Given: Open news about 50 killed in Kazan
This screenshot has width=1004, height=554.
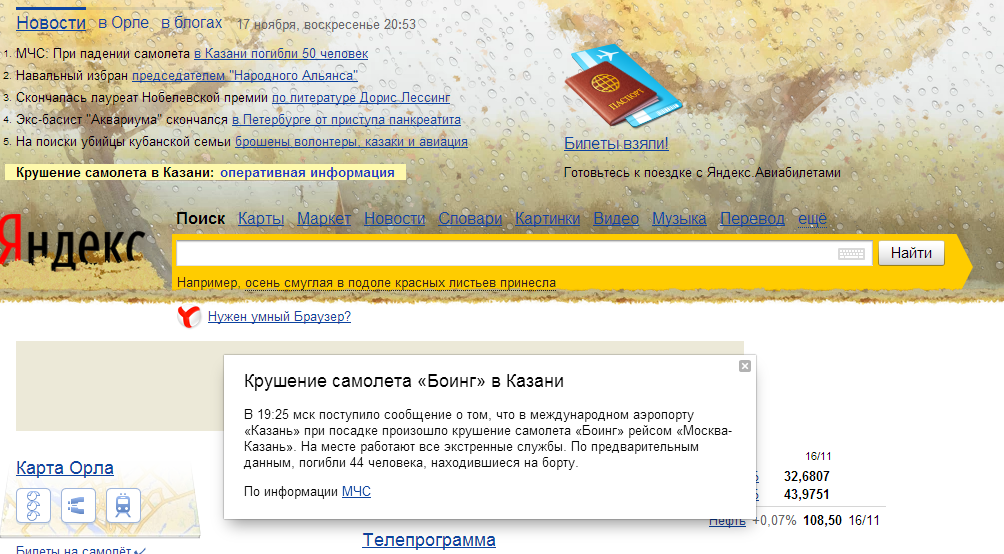Looking at the screenshot, I should [x=281, y=54].
